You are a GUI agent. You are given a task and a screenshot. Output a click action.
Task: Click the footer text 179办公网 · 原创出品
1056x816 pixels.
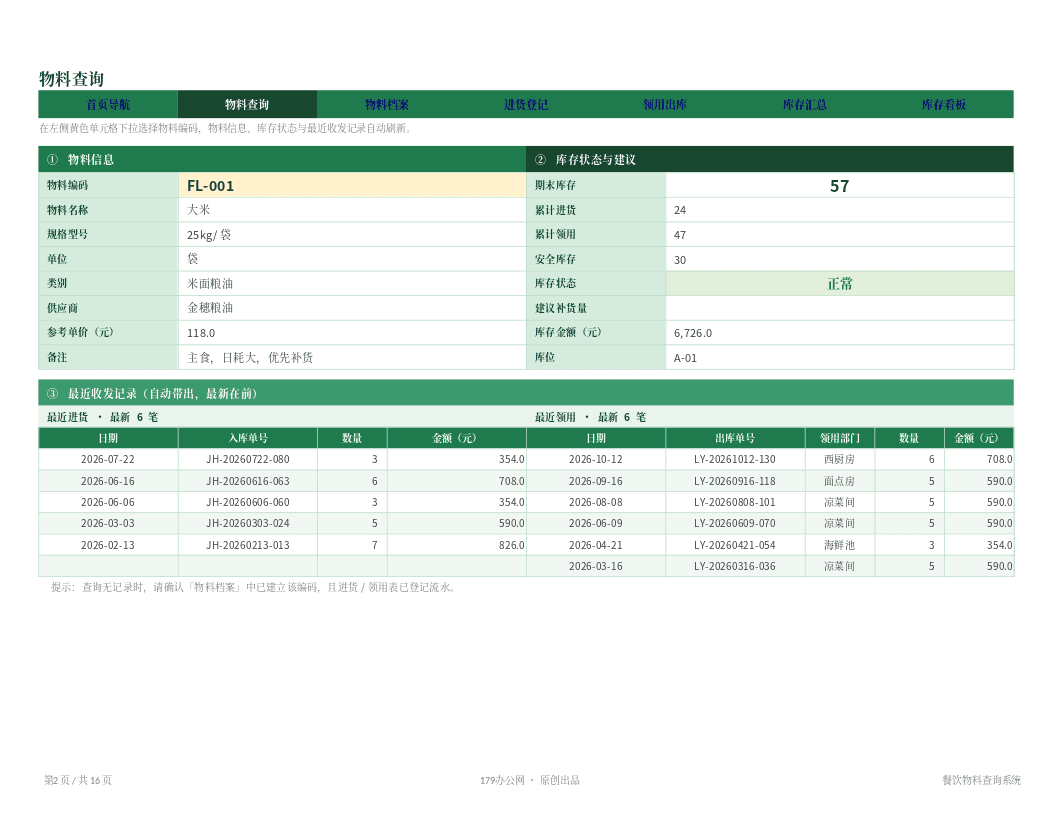(x=530, y=780)
